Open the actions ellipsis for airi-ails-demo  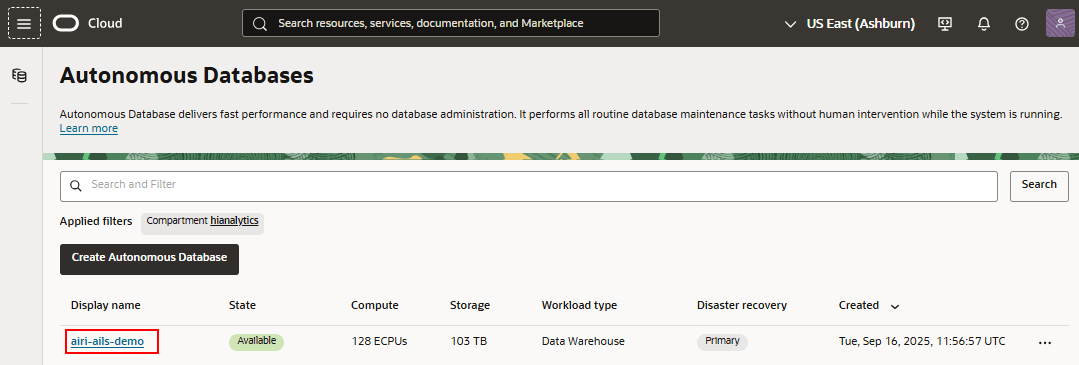pyautogui.click(x=1045, y=342)
